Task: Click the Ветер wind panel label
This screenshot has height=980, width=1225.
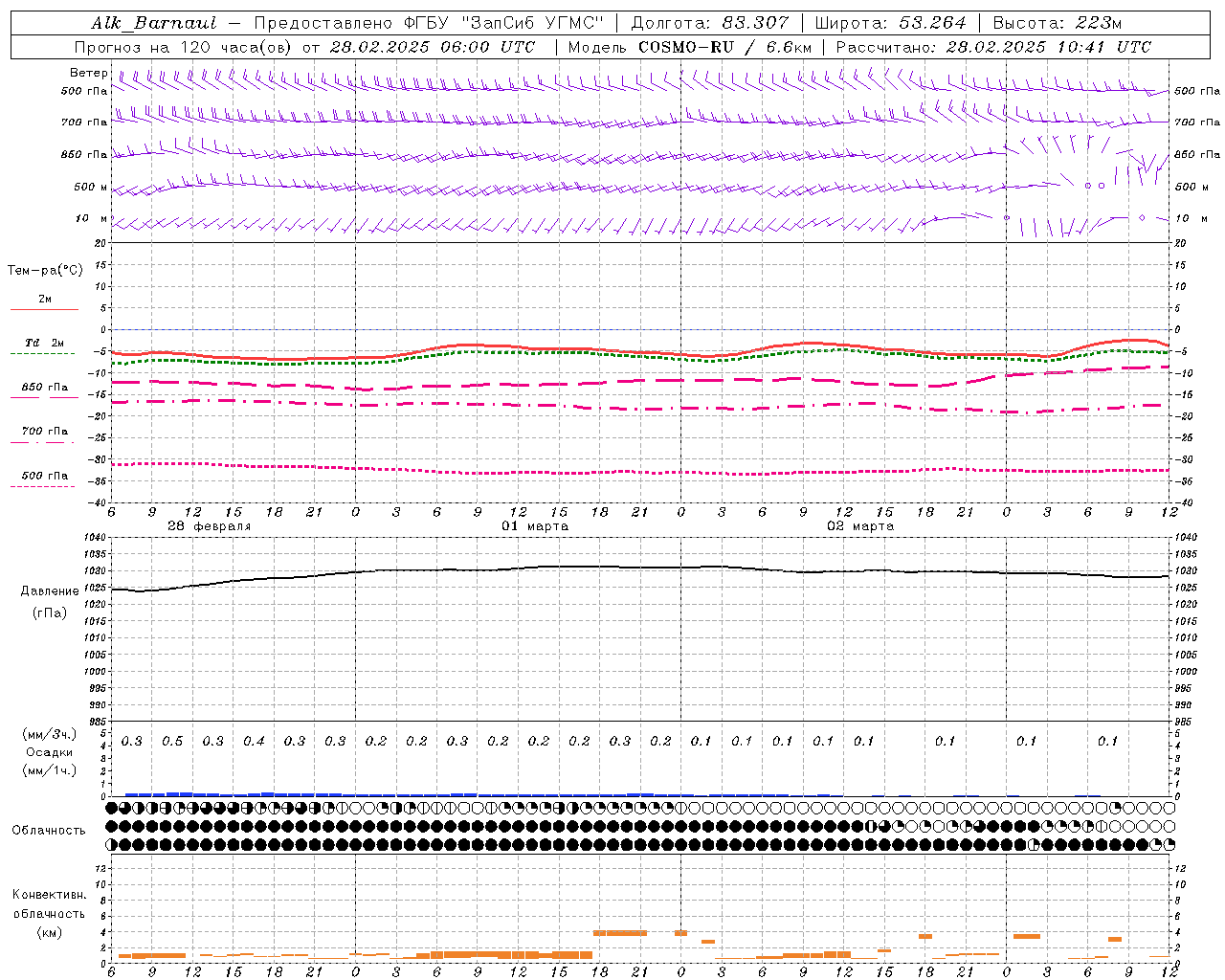Action: tap(88, 73)
